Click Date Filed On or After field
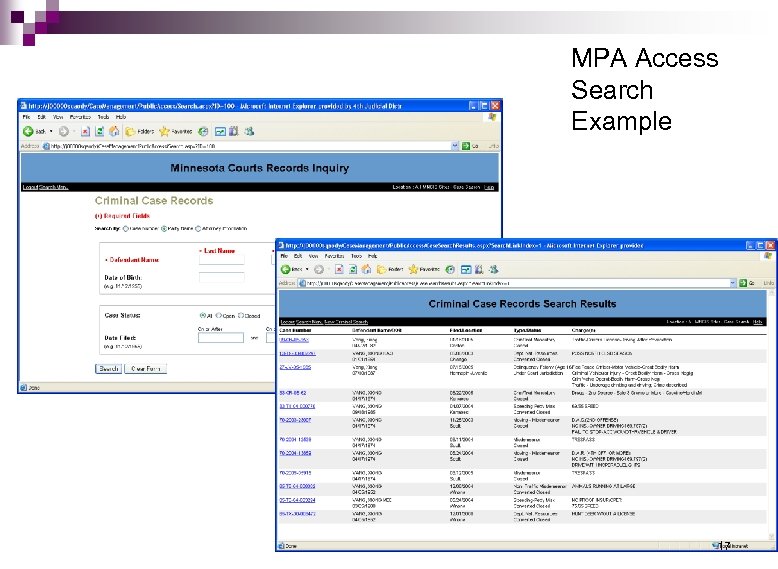778x569 pixels. pyautogui.click(x=221, y=338)
